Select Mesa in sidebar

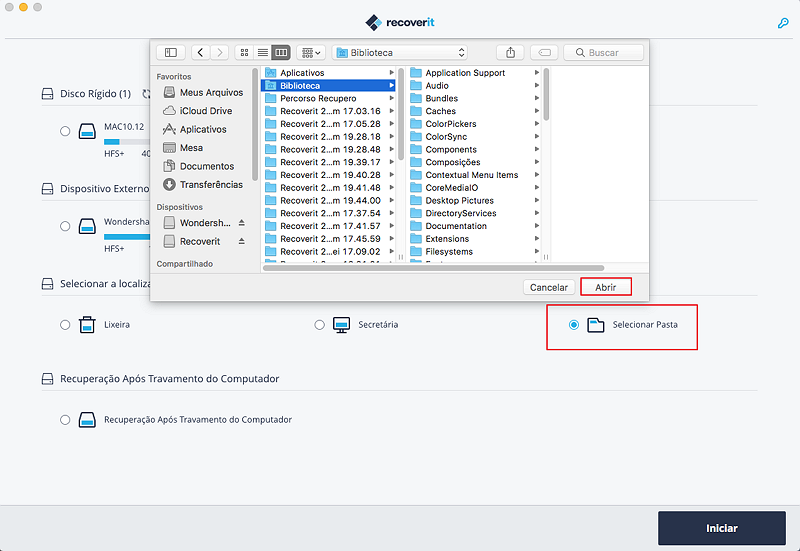tap(183, 147)
